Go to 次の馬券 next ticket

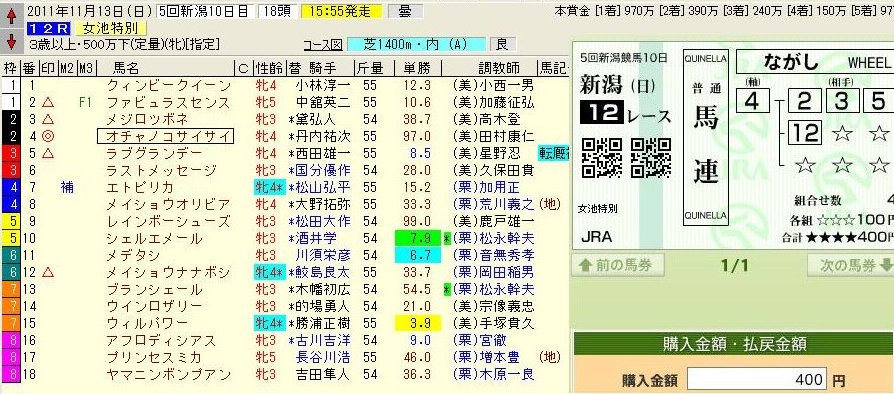coord(850,266)
